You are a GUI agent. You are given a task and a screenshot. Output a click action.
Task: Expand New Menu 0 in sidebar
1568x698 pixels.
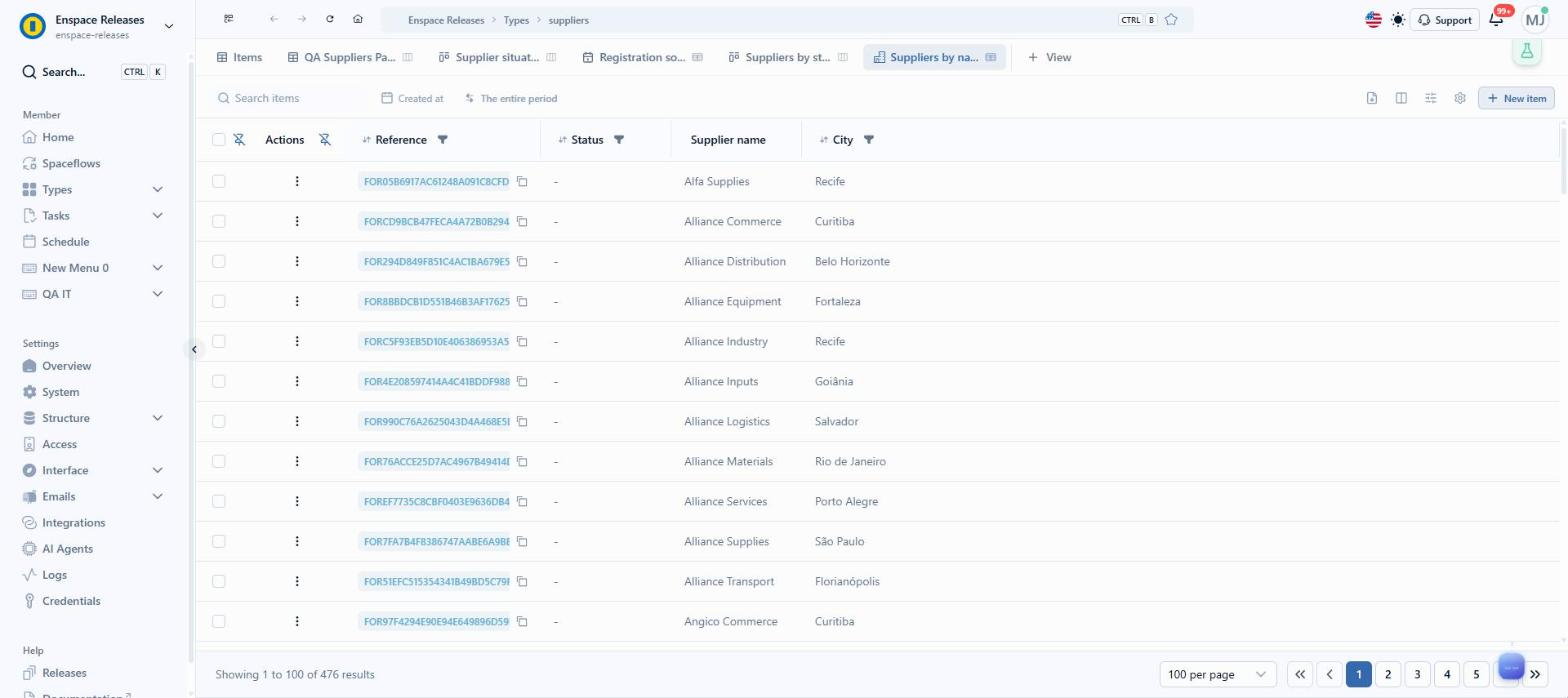coord(157,268)
